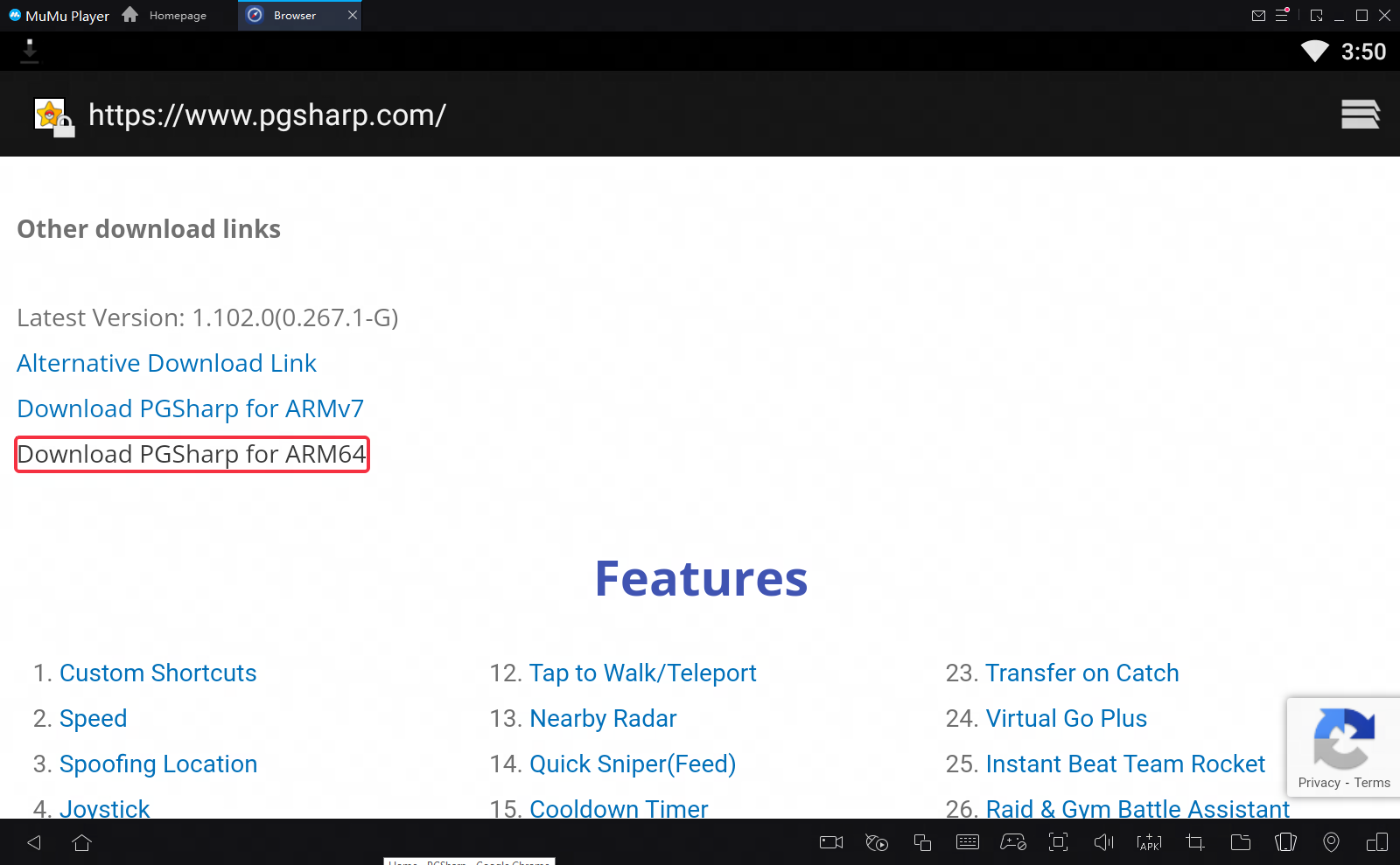Open the gamepad settings icon
This screenshot has height=865, width=1400.
click(1013, 842)
